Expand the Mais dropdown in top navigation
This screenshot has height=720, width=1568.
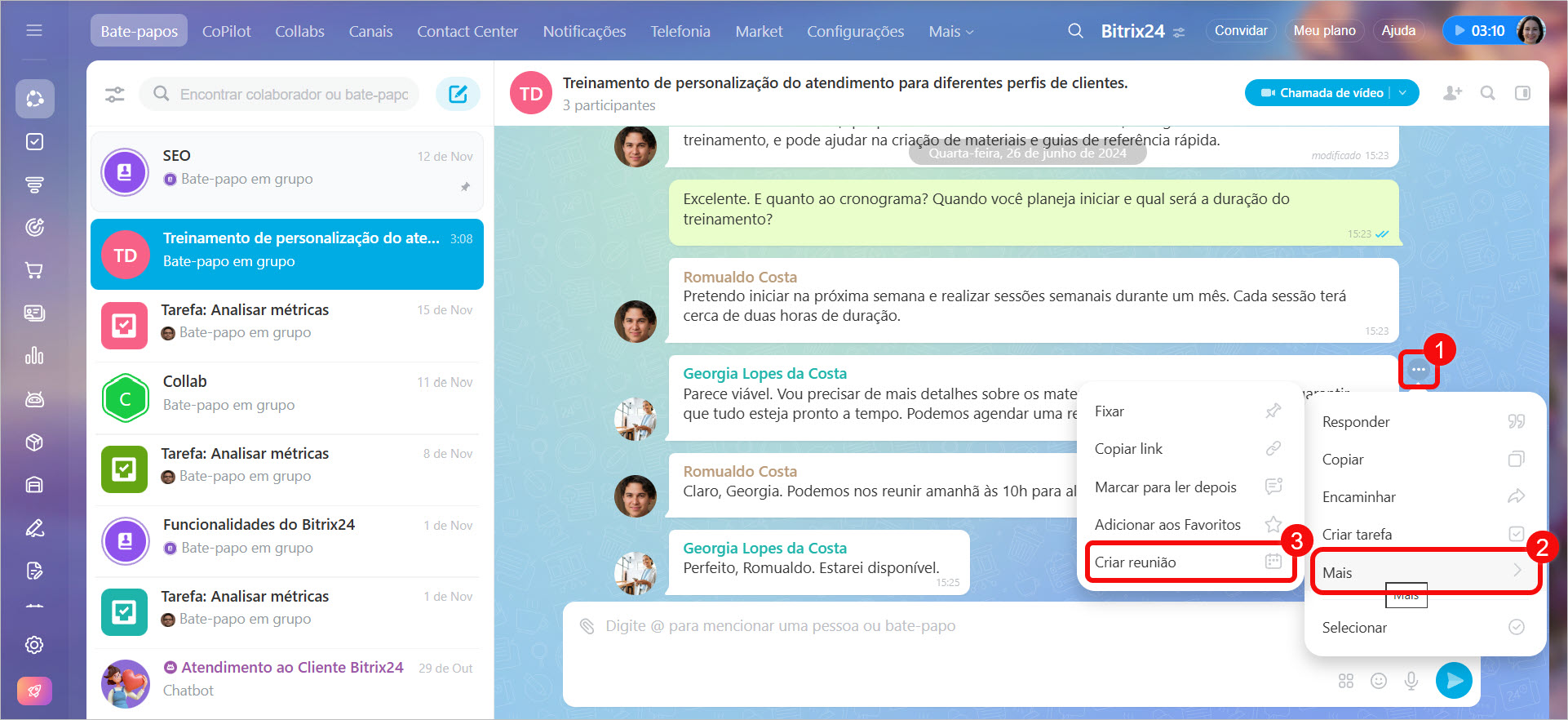[x=950, y=32]
